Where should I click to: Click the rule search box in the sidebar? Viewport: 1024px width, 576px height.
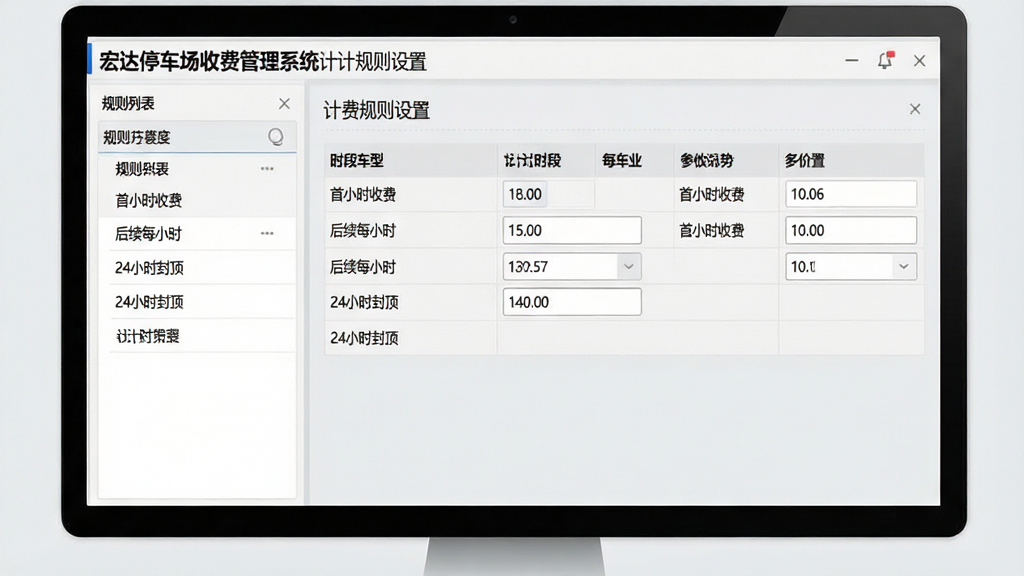click(x=197, y=137)
